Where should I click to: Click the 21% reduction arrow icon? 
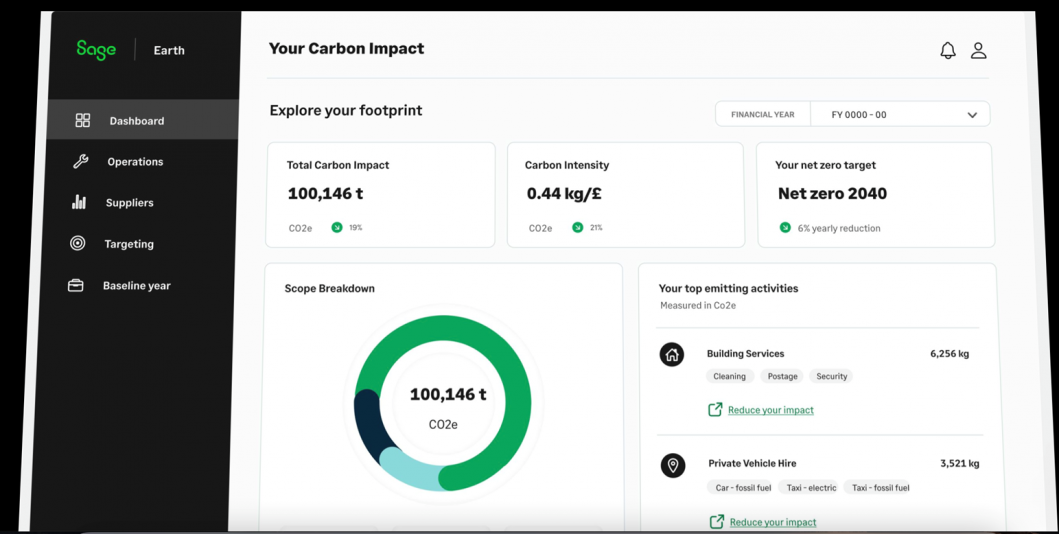click(x=577, y=228)
